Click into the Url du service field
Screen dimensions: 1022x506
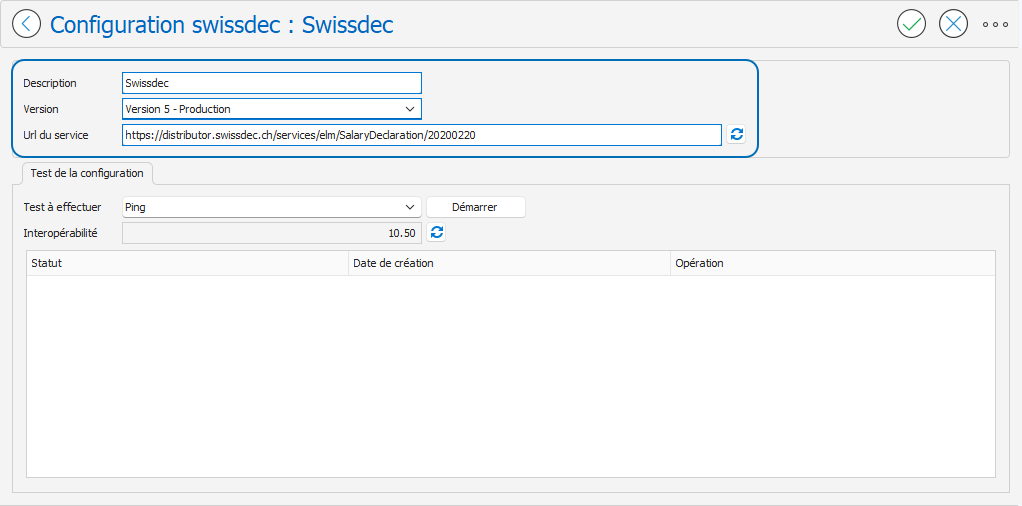[420, 135]
